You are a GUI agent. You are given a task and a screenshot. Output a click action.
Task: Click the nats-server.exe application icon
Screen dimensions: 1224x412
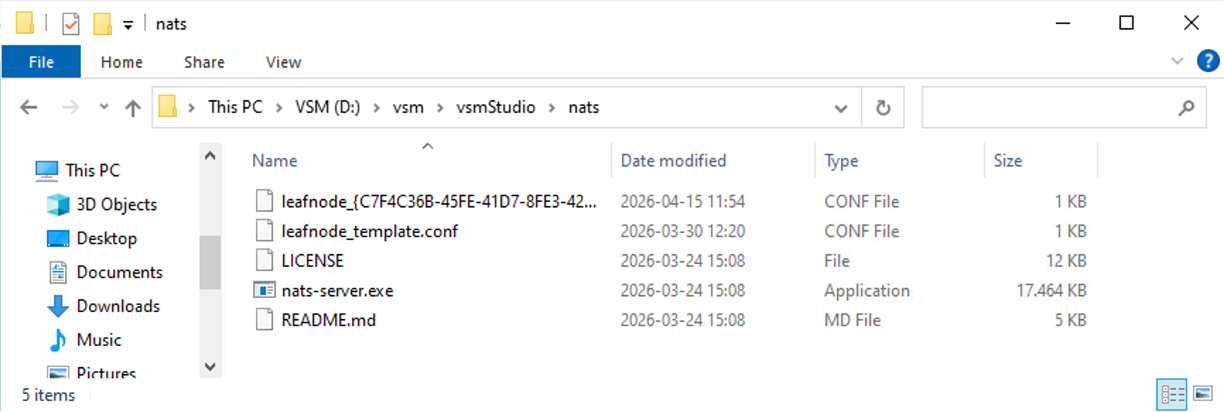264,291
